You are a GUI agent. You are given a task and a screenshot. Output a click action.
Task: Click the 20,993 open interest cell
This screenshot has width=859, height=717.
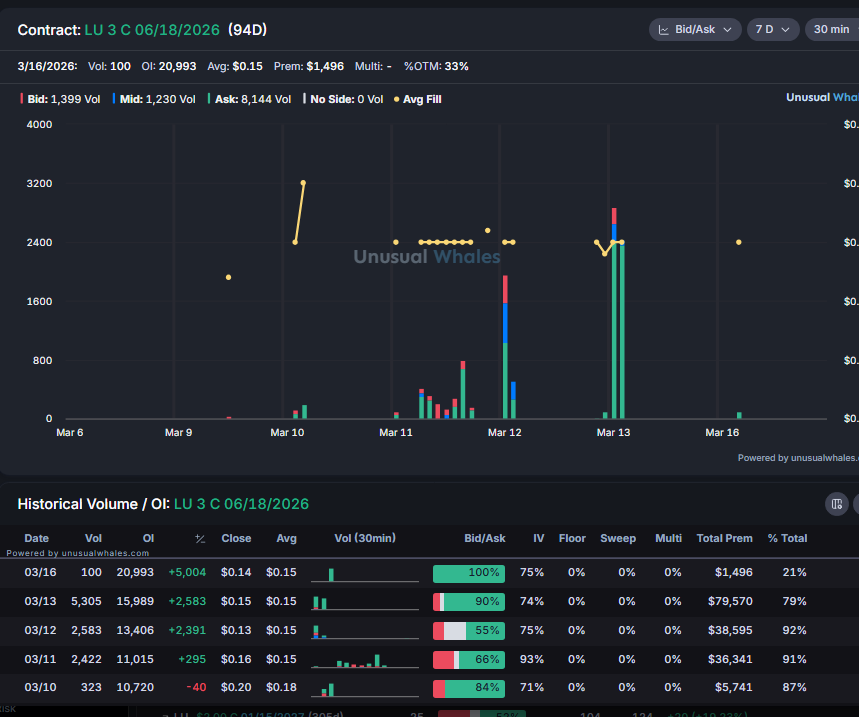tap(135, 572)
